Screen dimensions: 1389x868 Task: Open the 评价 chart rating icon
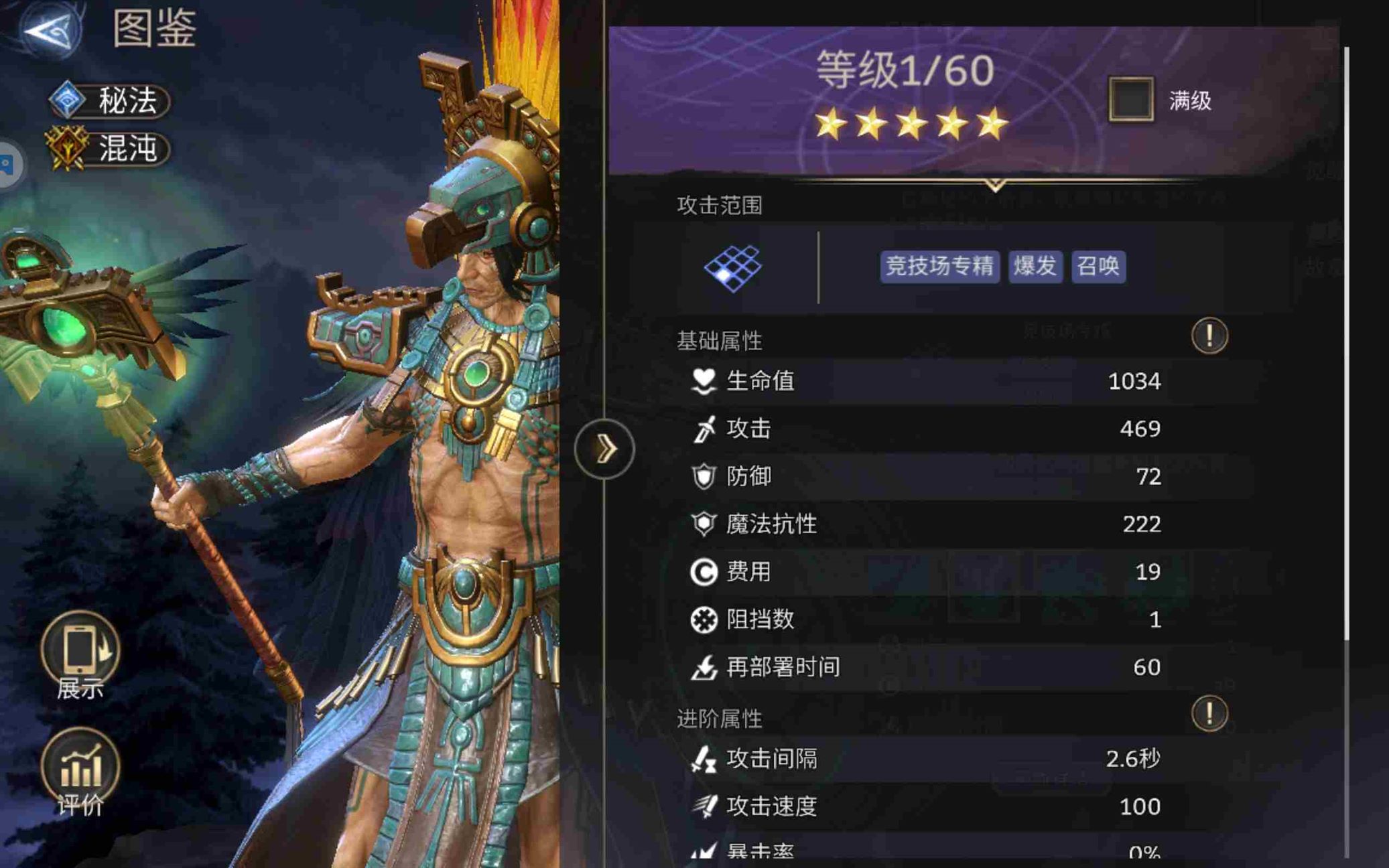pyautogui.click(x=80, y=766)
